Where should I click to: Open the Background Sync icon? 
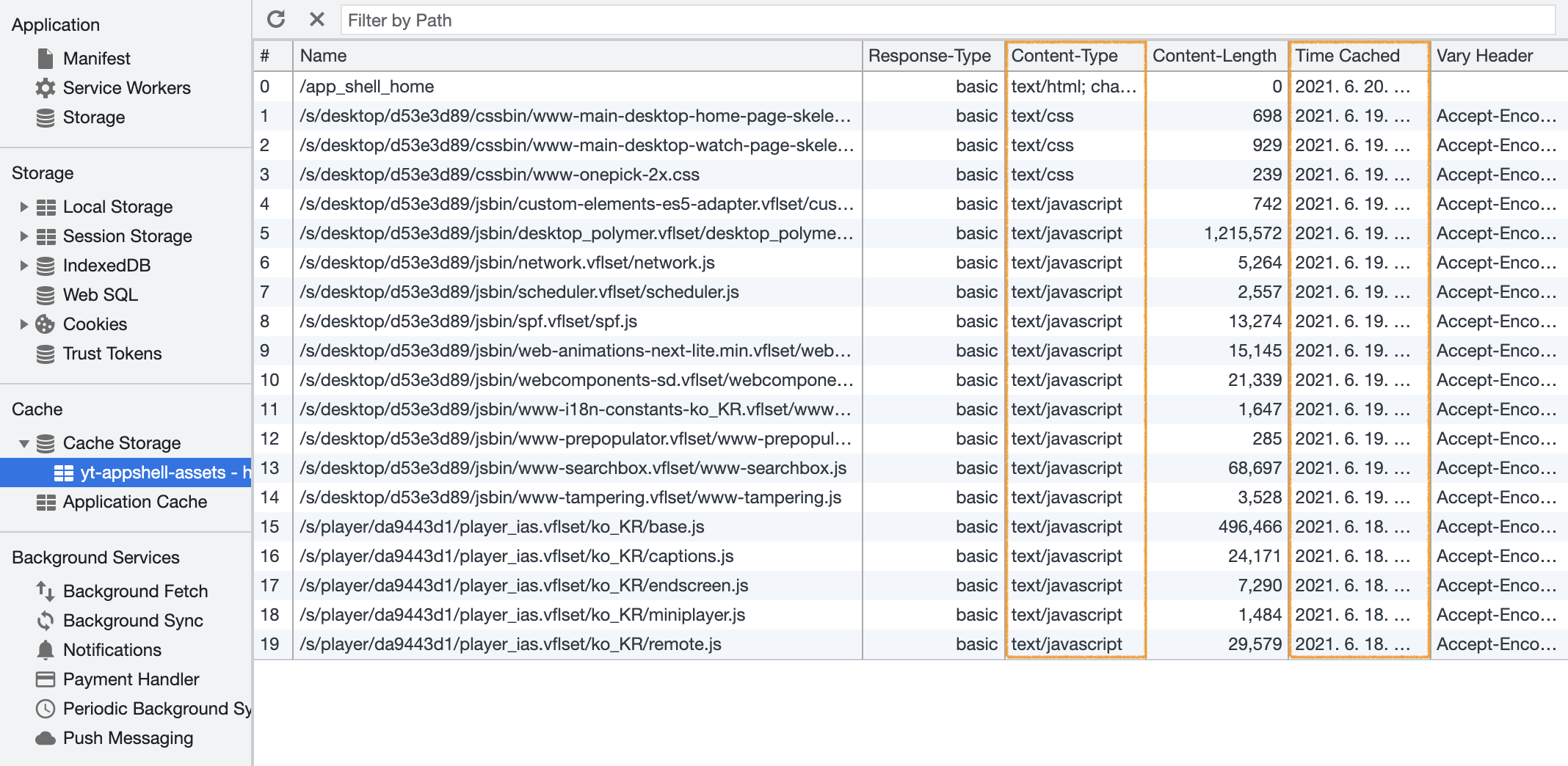46,621
